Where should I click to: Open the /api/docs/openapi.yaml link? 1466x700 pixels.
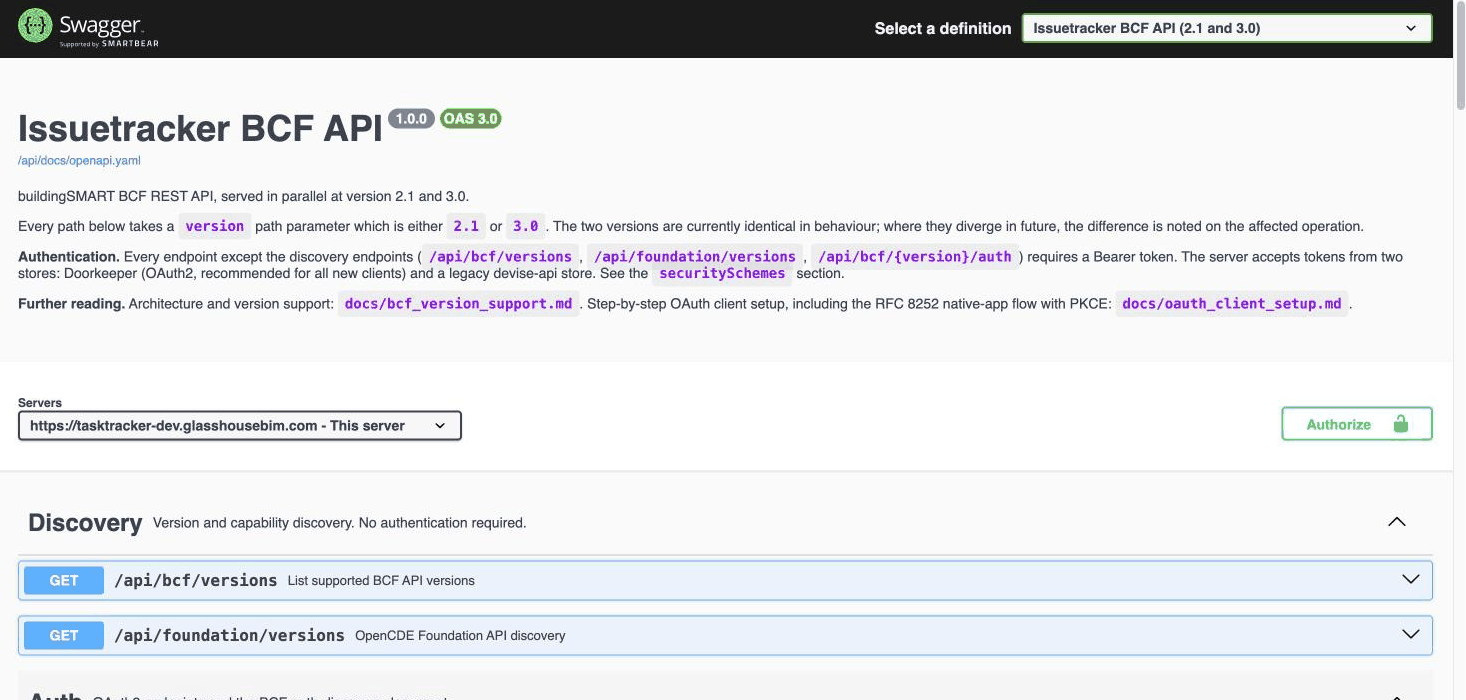tap(79, 160)
